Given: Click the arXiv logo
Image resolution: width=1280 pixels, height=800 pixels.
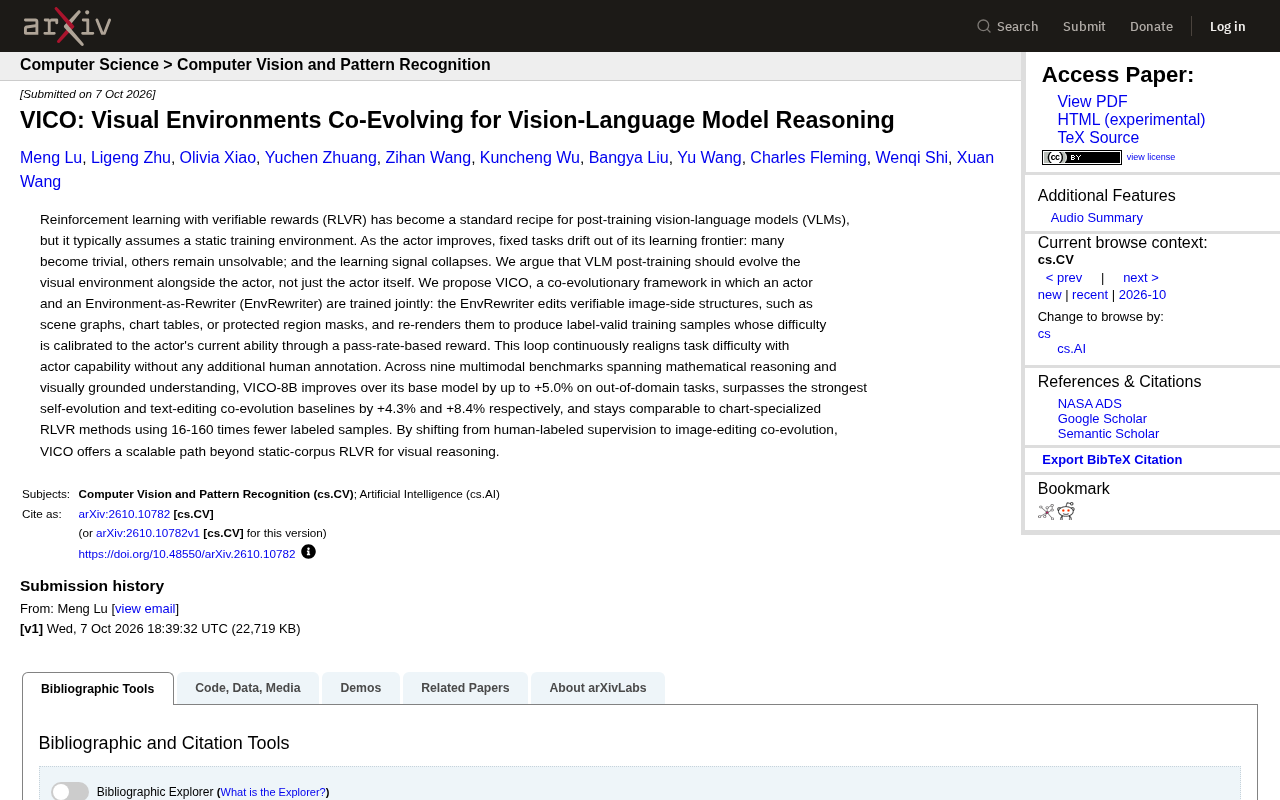Looking at the screenshot, I should tap(67, 26).
